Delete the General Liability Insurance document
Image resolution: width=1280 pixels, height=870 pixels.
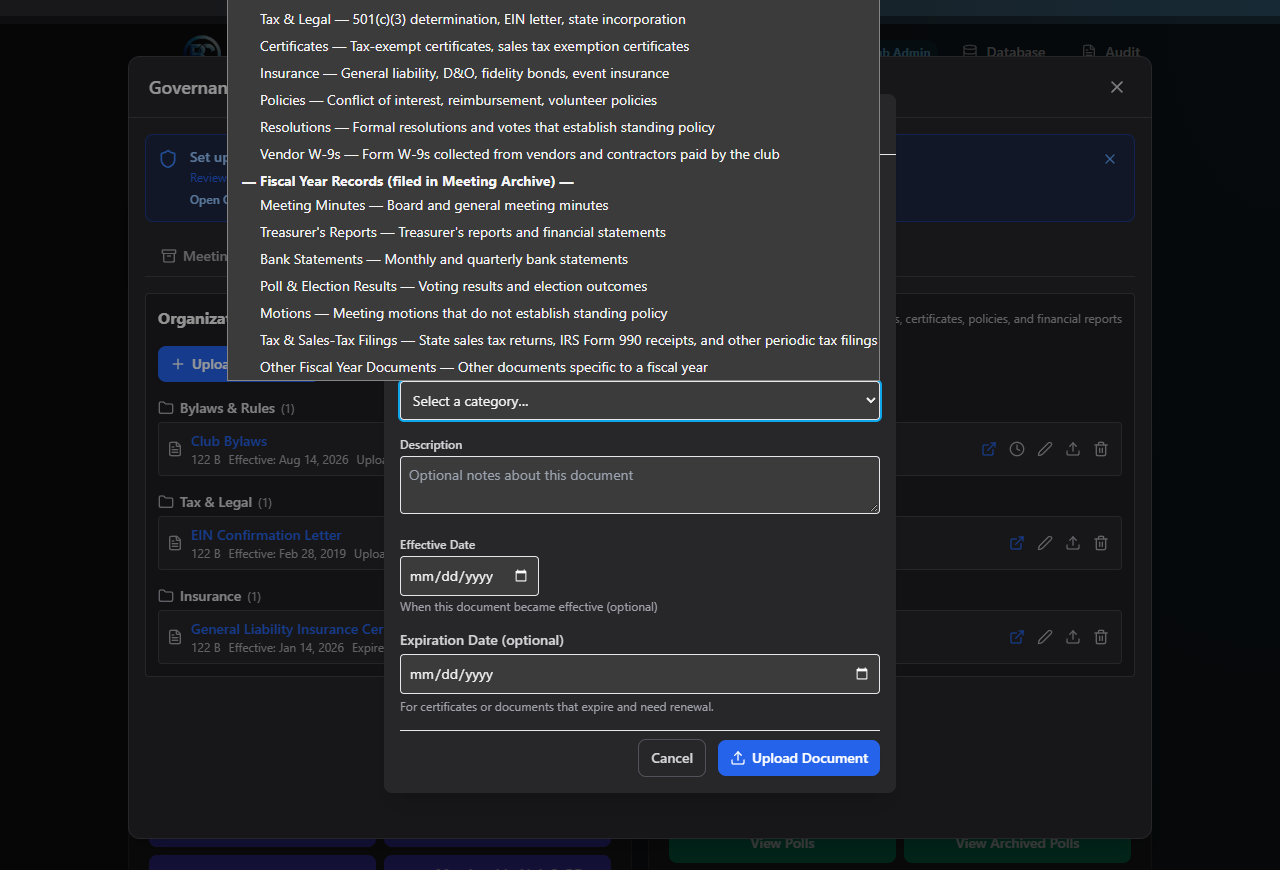[x=1101, y=637]
